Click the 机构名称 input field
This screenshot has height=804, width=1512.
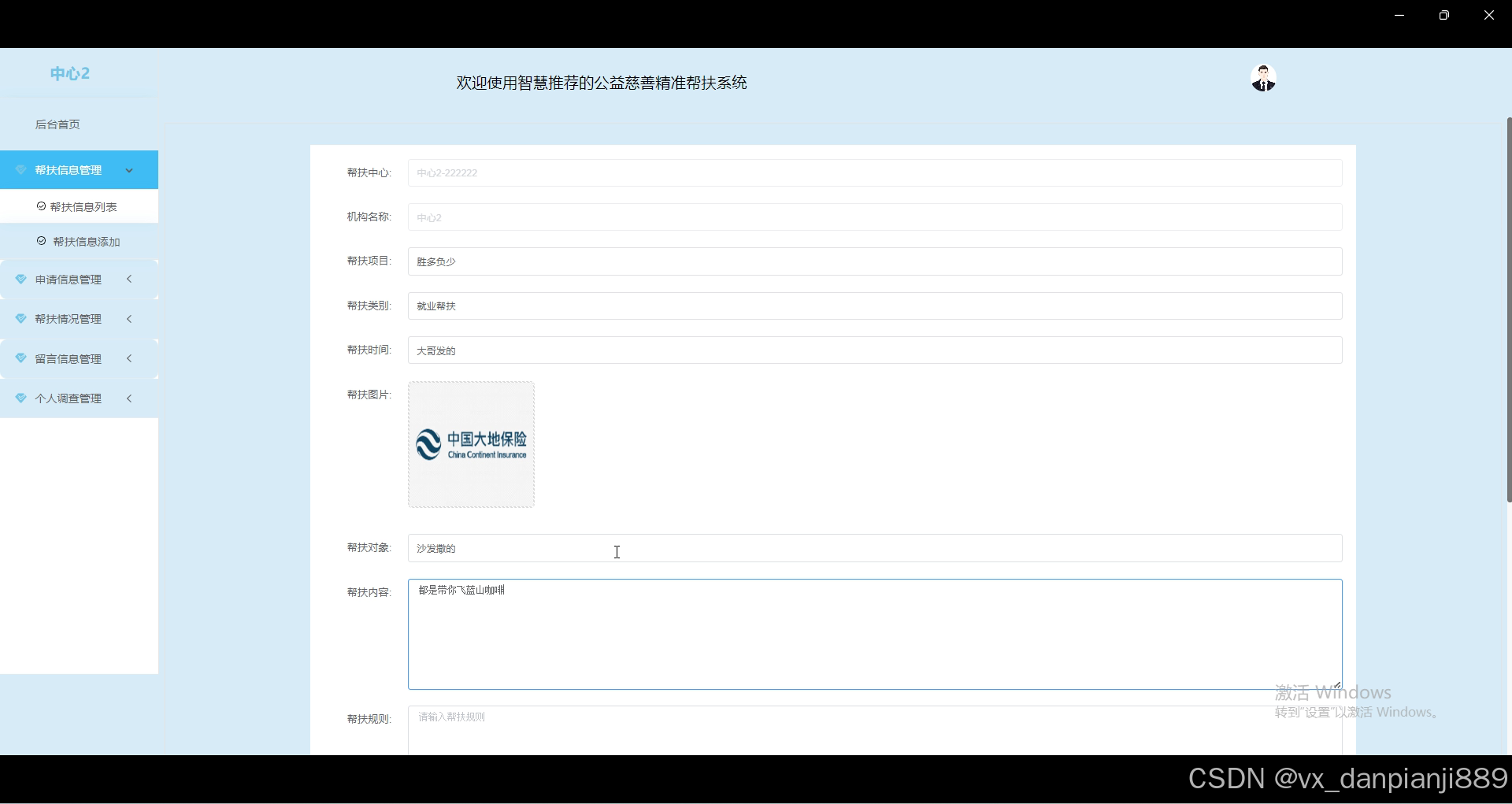875,217
